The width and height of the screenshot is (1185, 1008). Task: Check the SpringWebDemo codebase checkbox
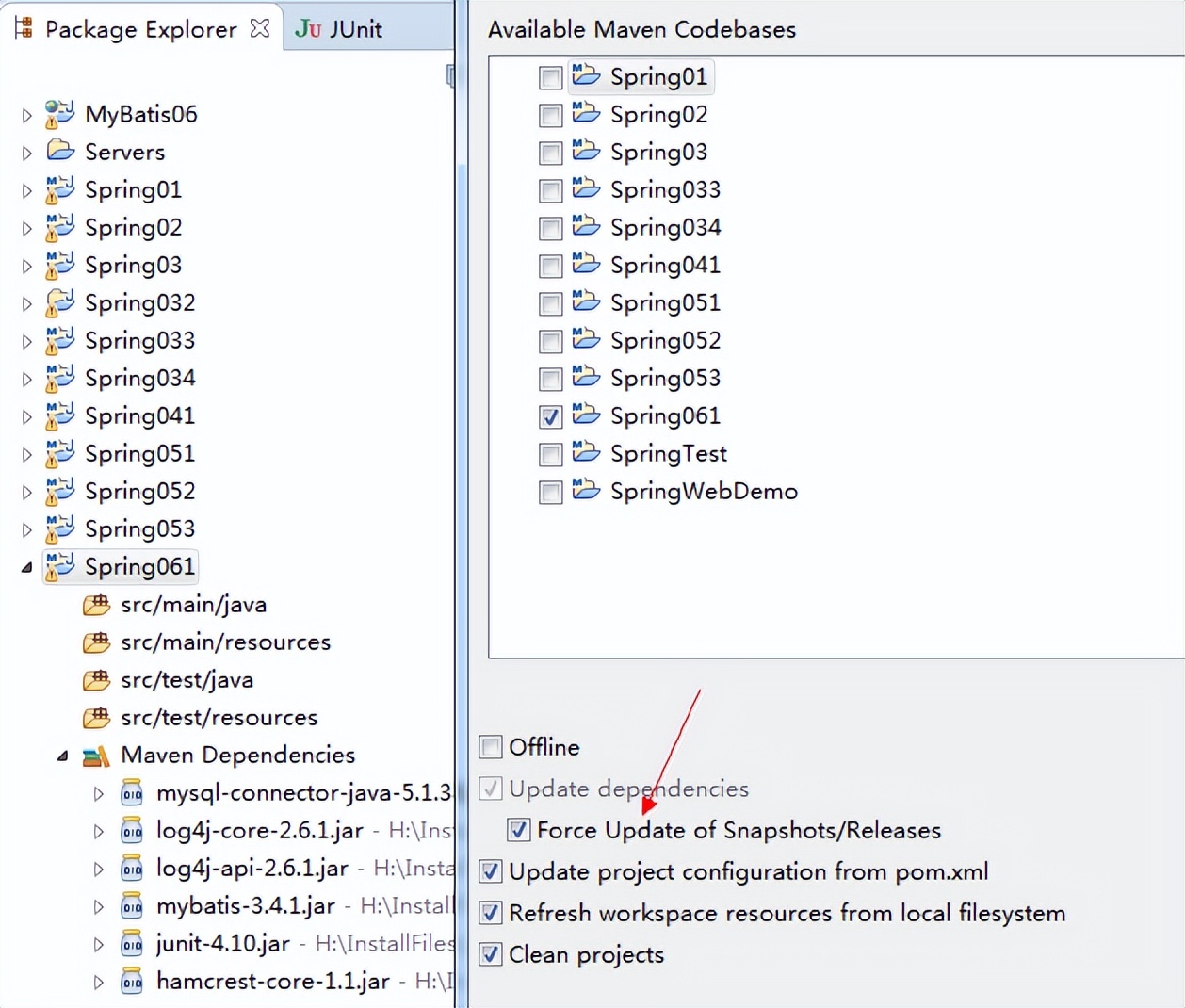[551, 492]
